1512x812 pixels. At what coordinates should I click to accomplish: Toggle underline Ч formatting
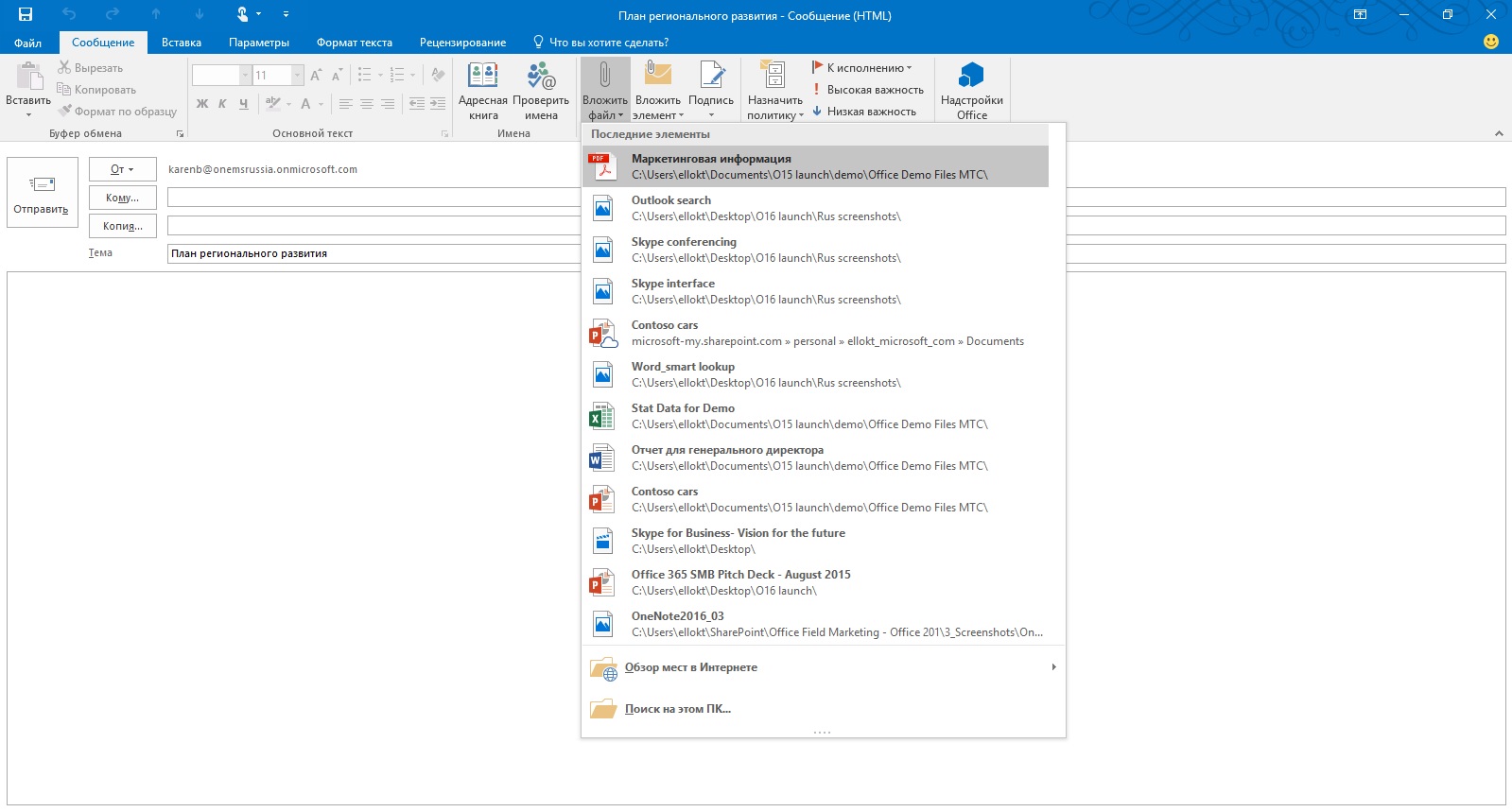(243, 104)
